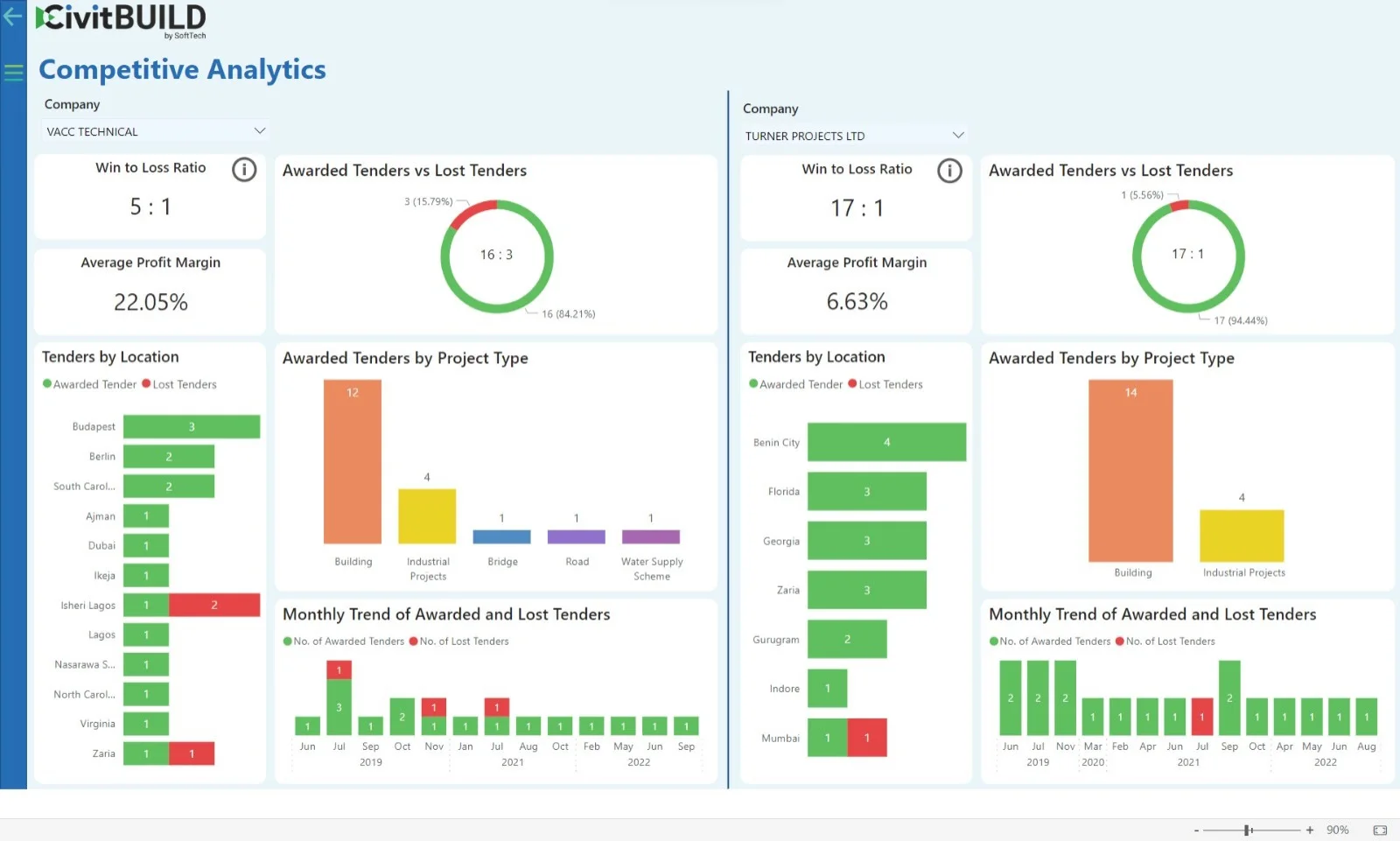Expand the chevron beside TURNER PROJECTS LTD
Screen dimensions: 1400x841
(958, 136)
